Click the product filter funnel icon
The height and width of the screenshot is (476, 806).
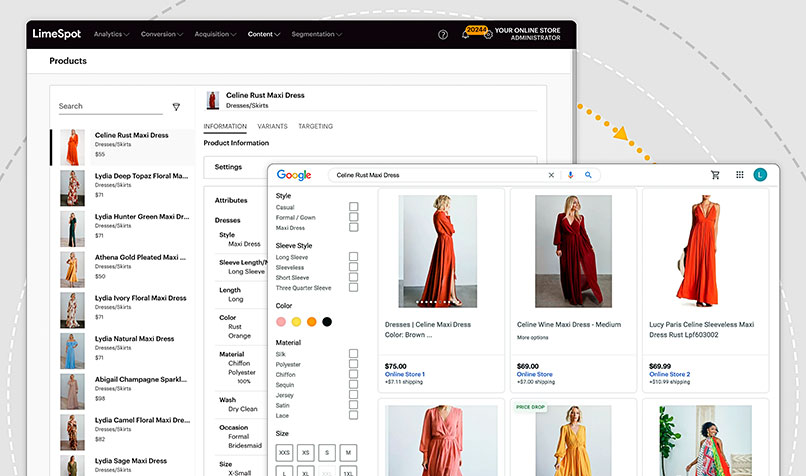coord(176,107)
